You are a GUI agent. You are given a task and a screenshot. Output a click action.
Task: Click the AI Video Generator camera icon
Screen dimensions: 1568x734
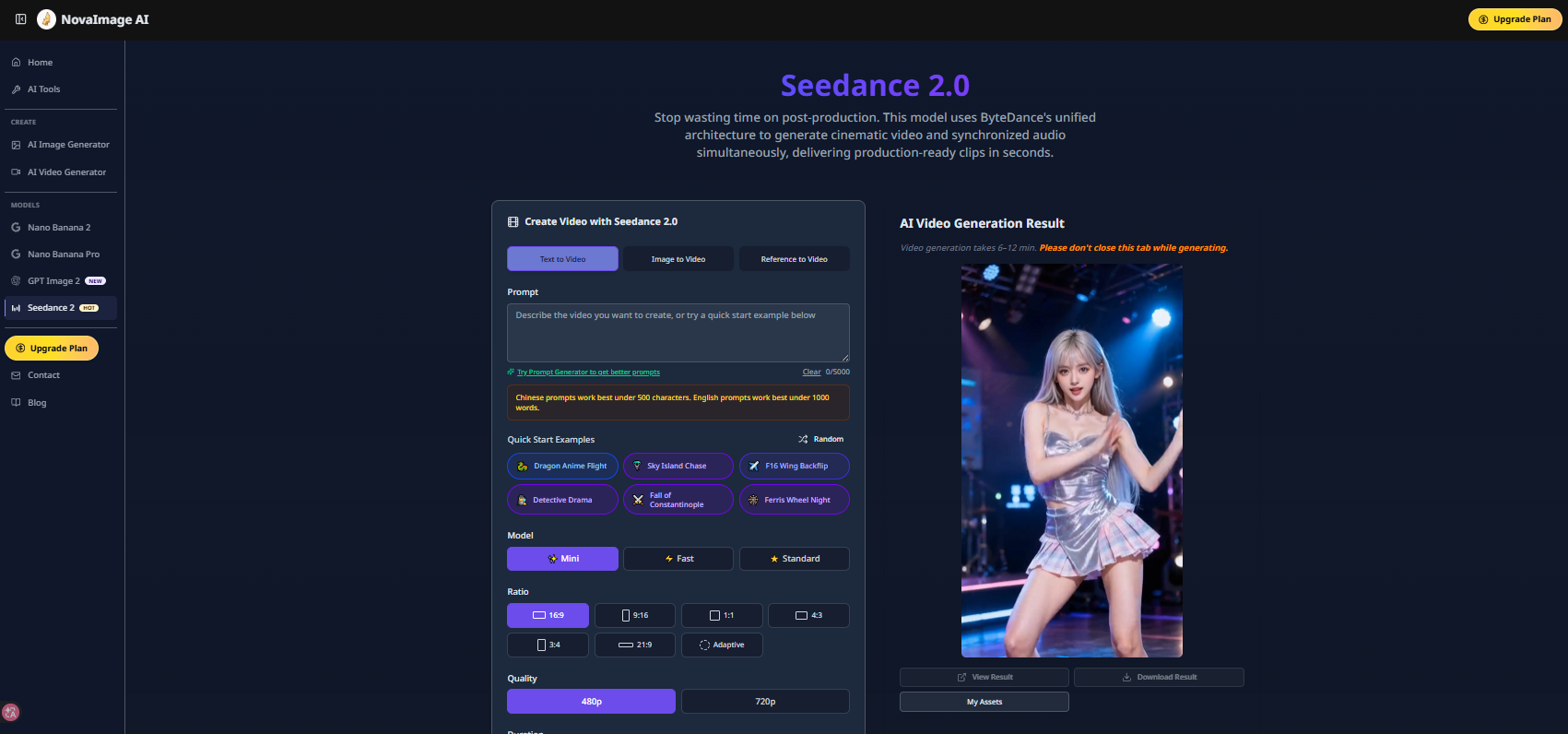pyautogui.click(x=16, y=172)
